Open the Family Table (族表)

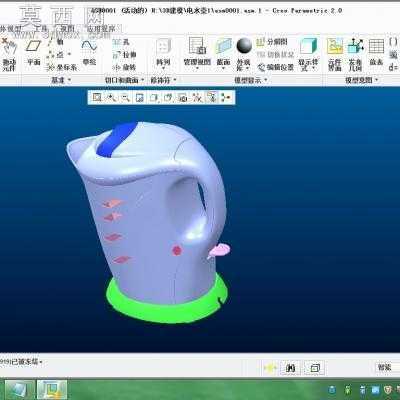point(376,53)
